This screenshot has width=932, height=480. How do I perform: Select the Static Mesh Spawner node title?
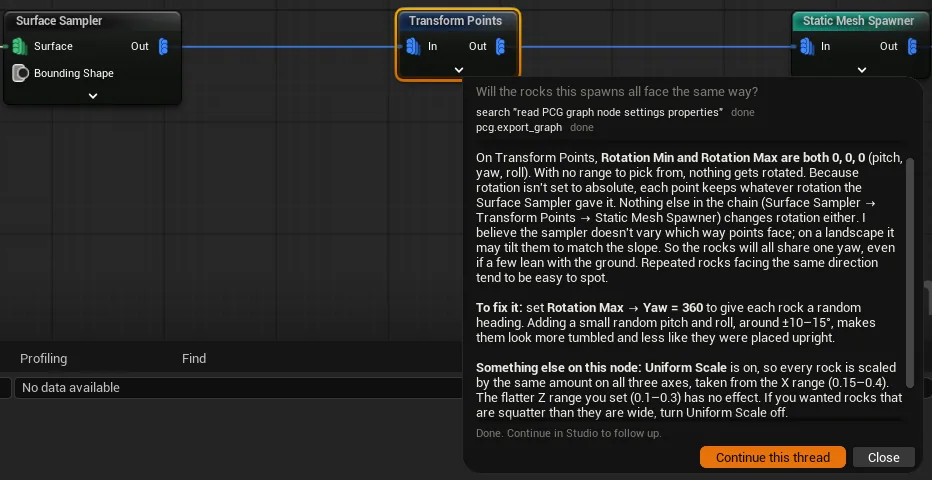[858, 21]
